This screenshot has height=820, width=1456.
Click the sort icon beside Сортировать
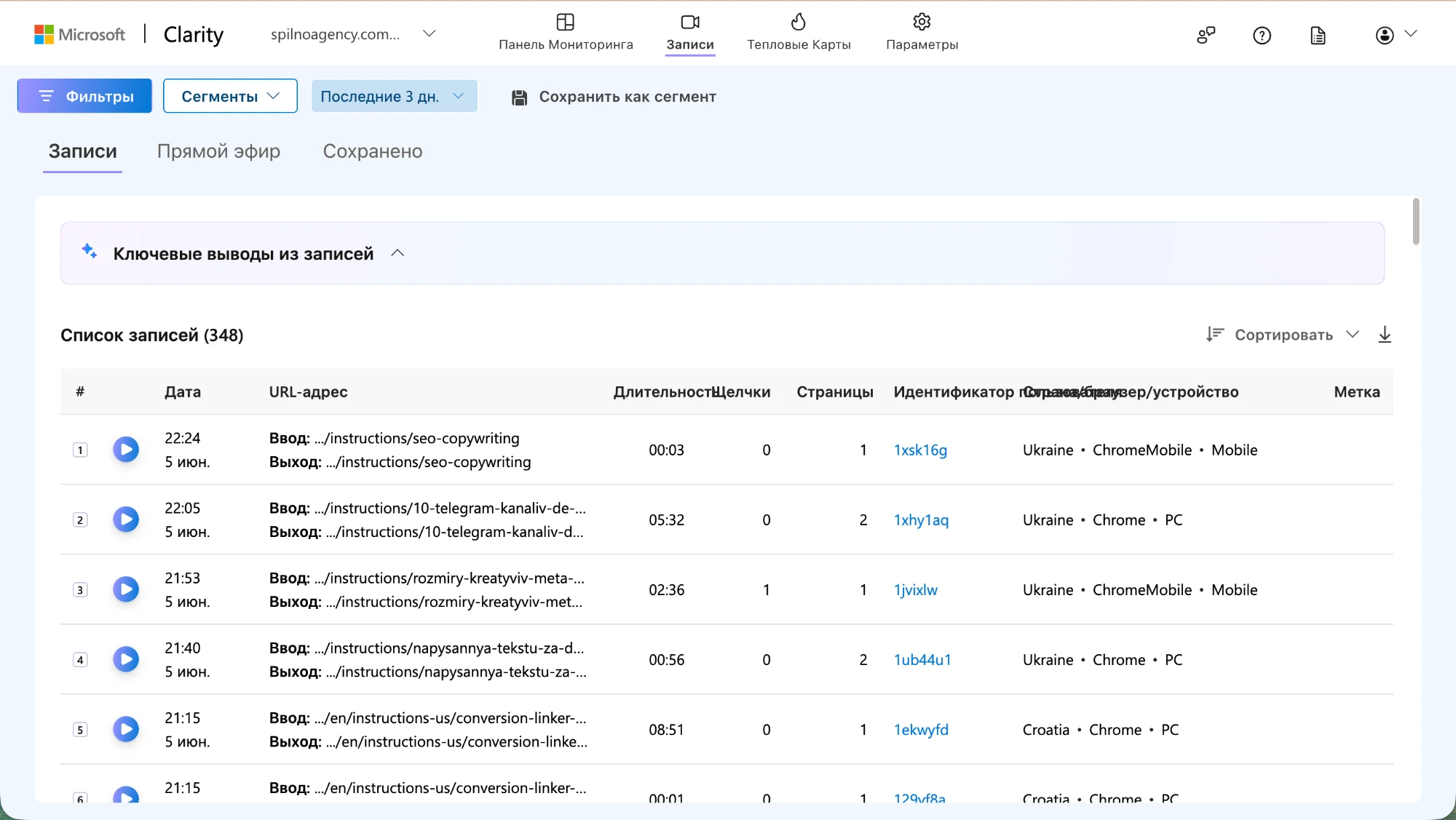click(x=1214, y=334)
